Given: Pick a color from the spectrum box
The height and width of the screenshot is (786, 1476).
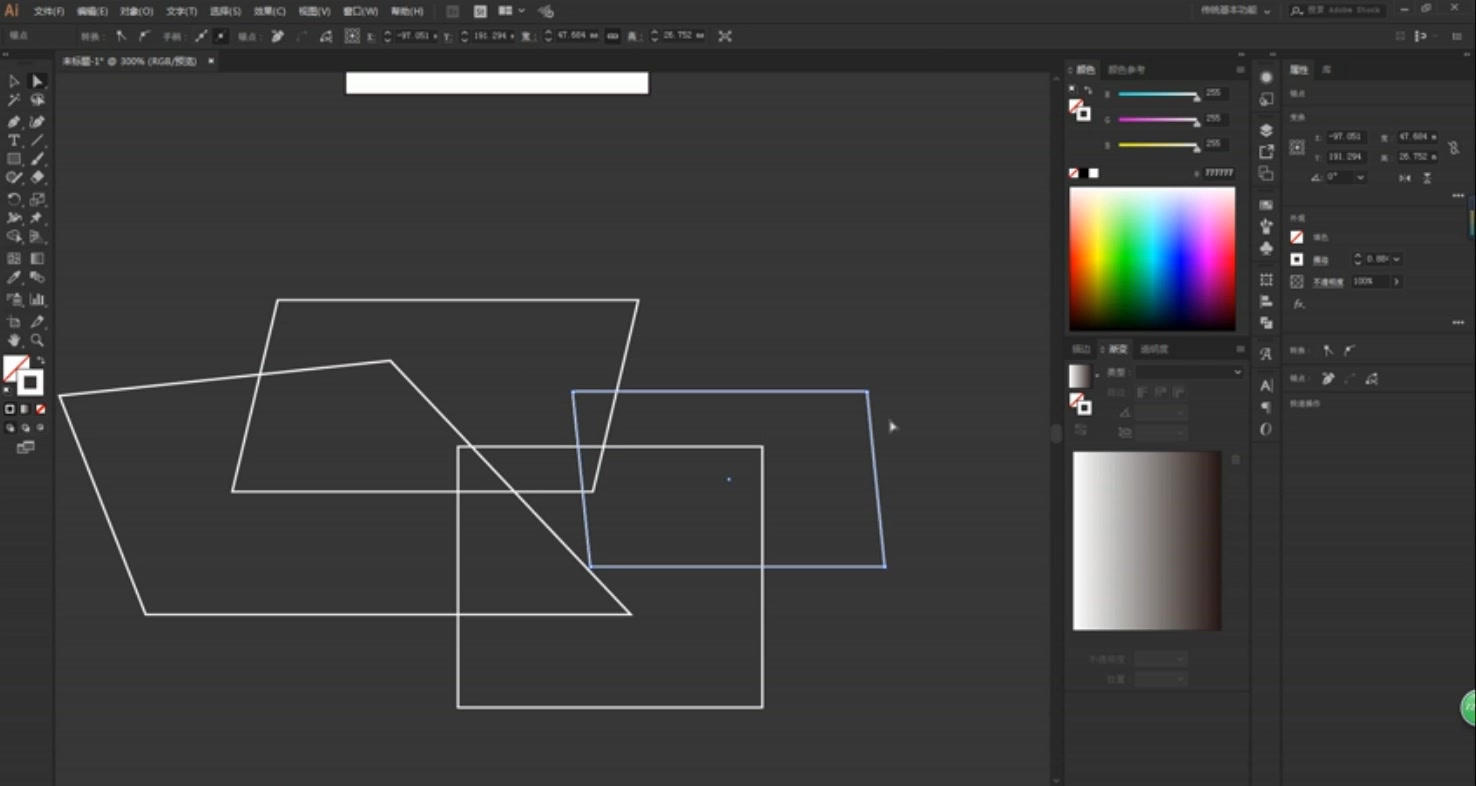Looking at the screenshot, I should (x=1152, y=259).
